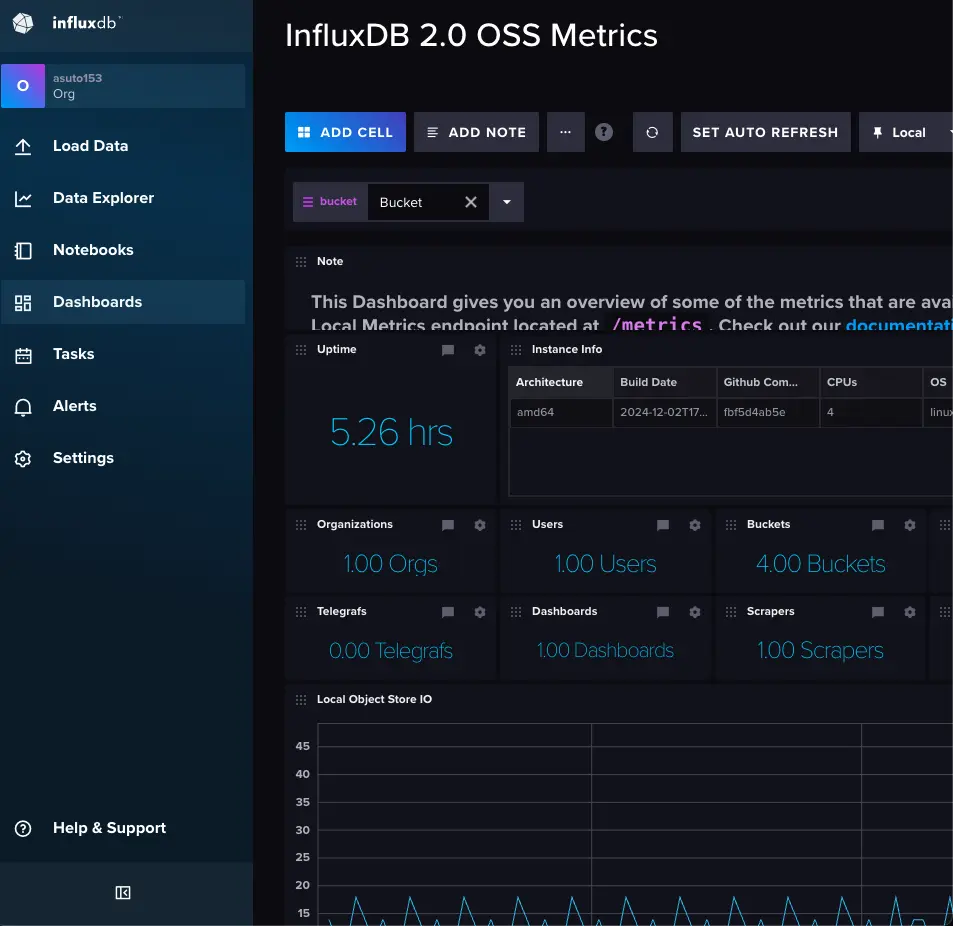
Task: Click the SET AUTO REFRESH button
Action: [765, 131]
